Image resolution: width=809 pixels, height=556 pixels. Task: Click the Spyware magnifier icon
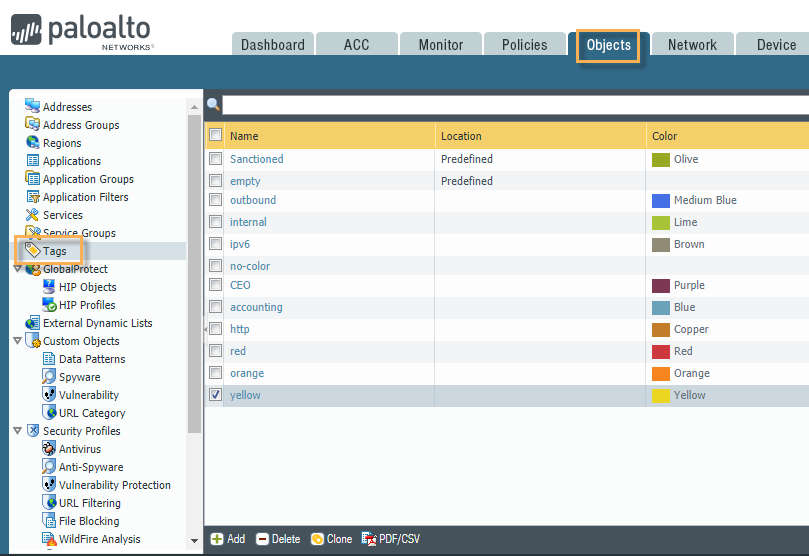49,377
